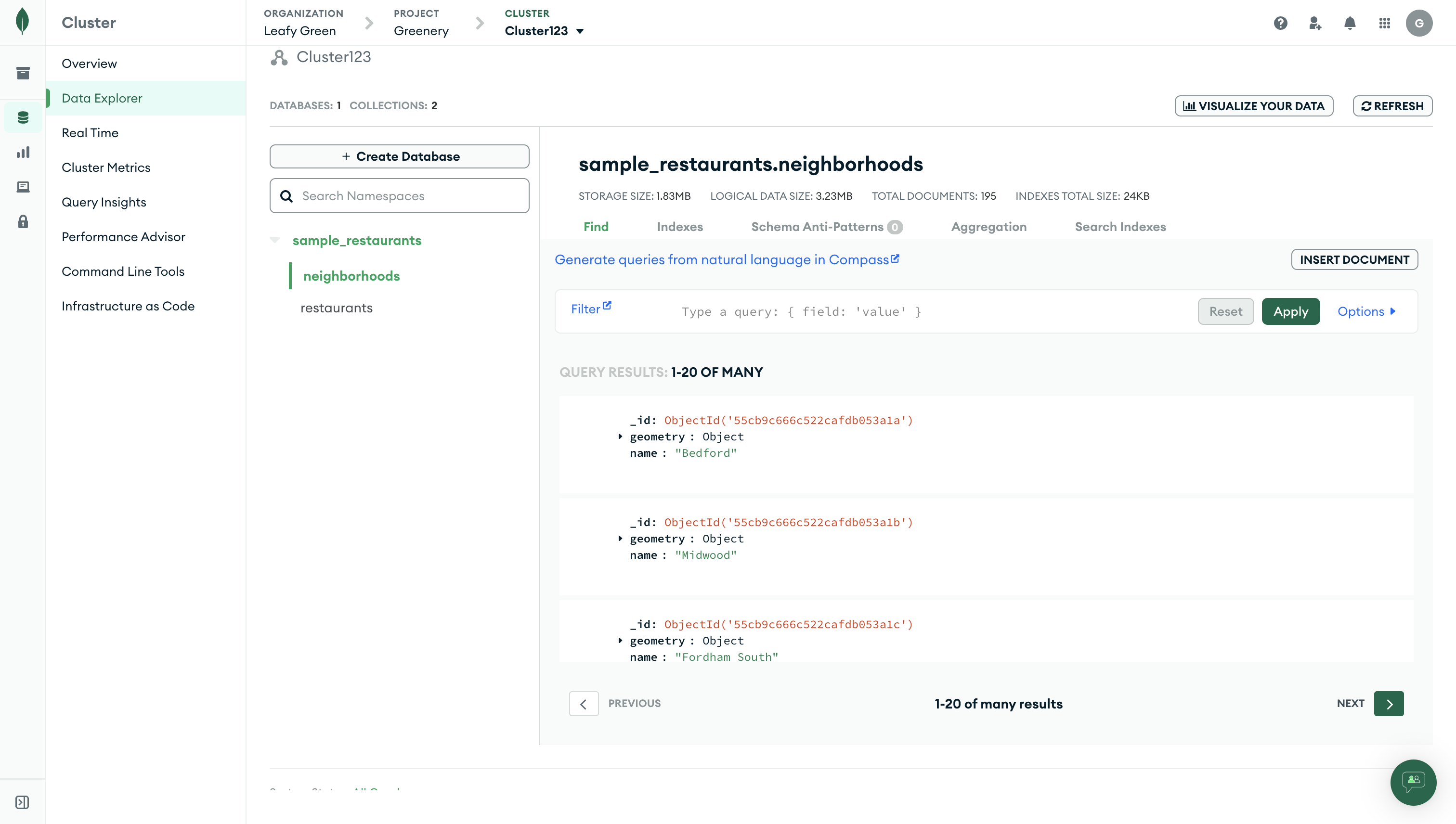Expand geometry object in Bedford document

[x=620, y=437]
